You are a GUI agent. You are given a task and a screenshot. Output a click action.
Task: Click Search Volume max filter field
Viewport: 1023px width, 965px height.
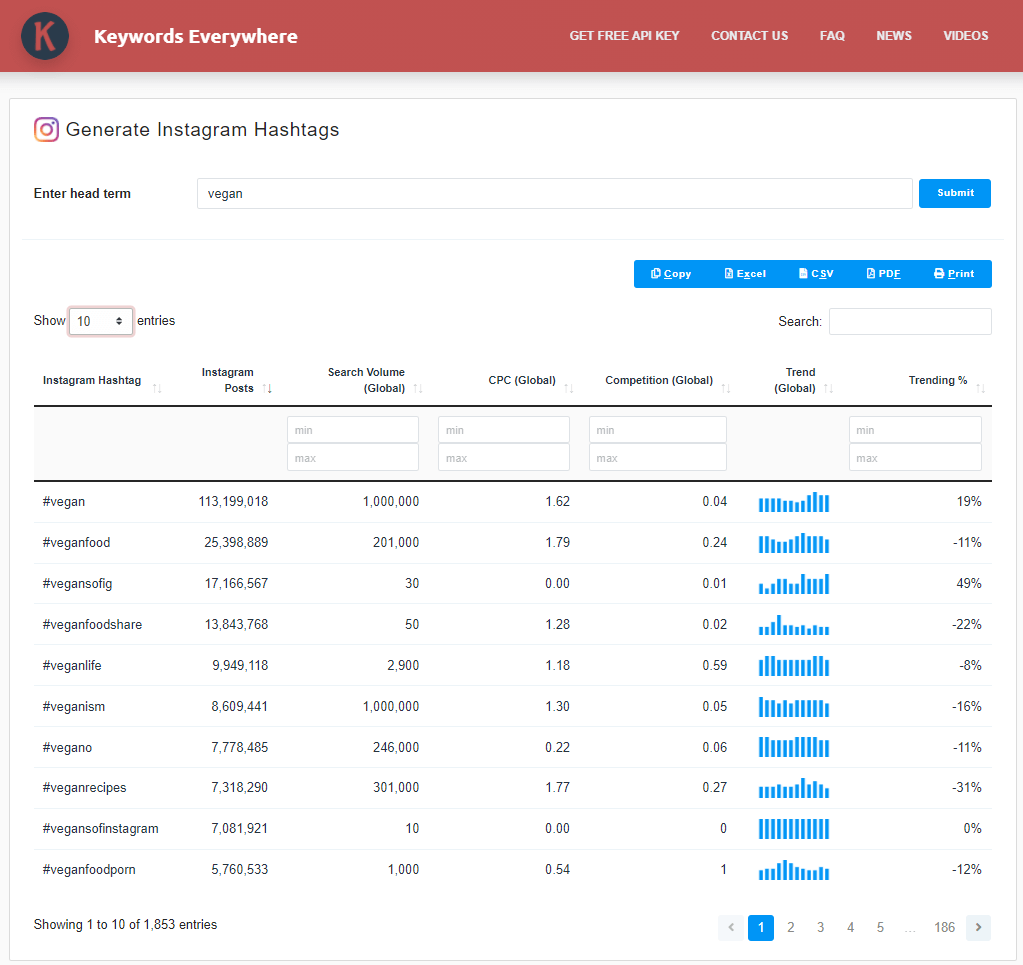[353, 457]
